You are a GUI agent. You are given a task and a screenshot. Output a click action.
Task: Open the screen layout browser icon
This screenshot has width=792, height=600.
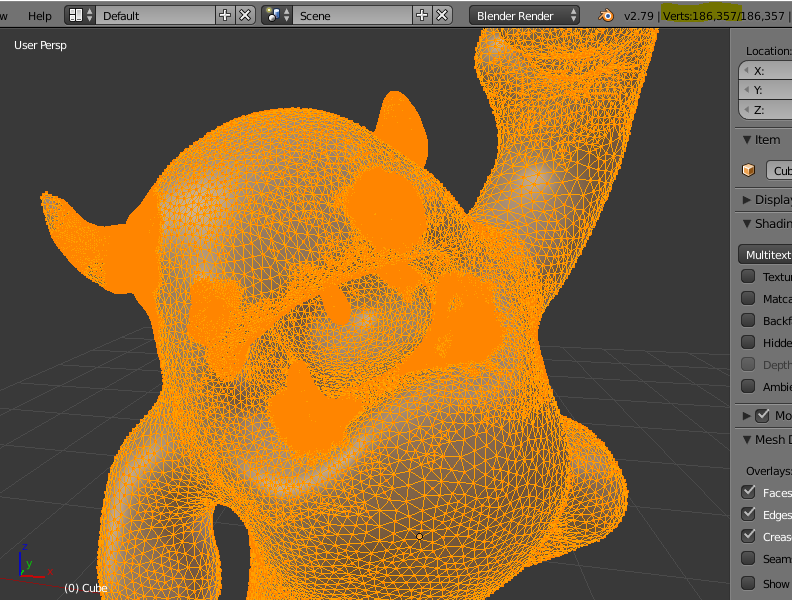point(80,16)
